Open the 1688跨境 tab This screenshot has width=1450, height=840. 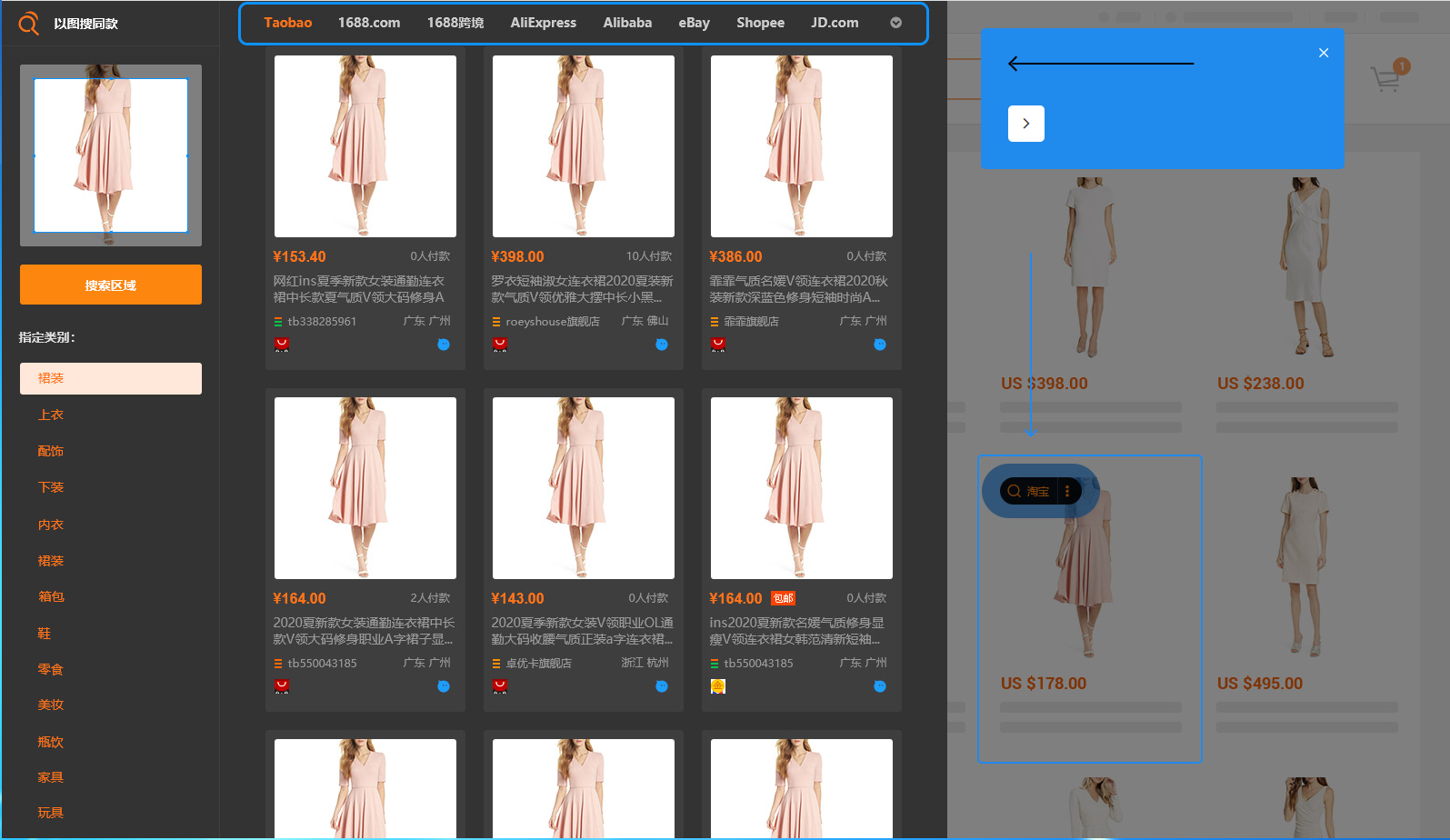coord(455,23)
